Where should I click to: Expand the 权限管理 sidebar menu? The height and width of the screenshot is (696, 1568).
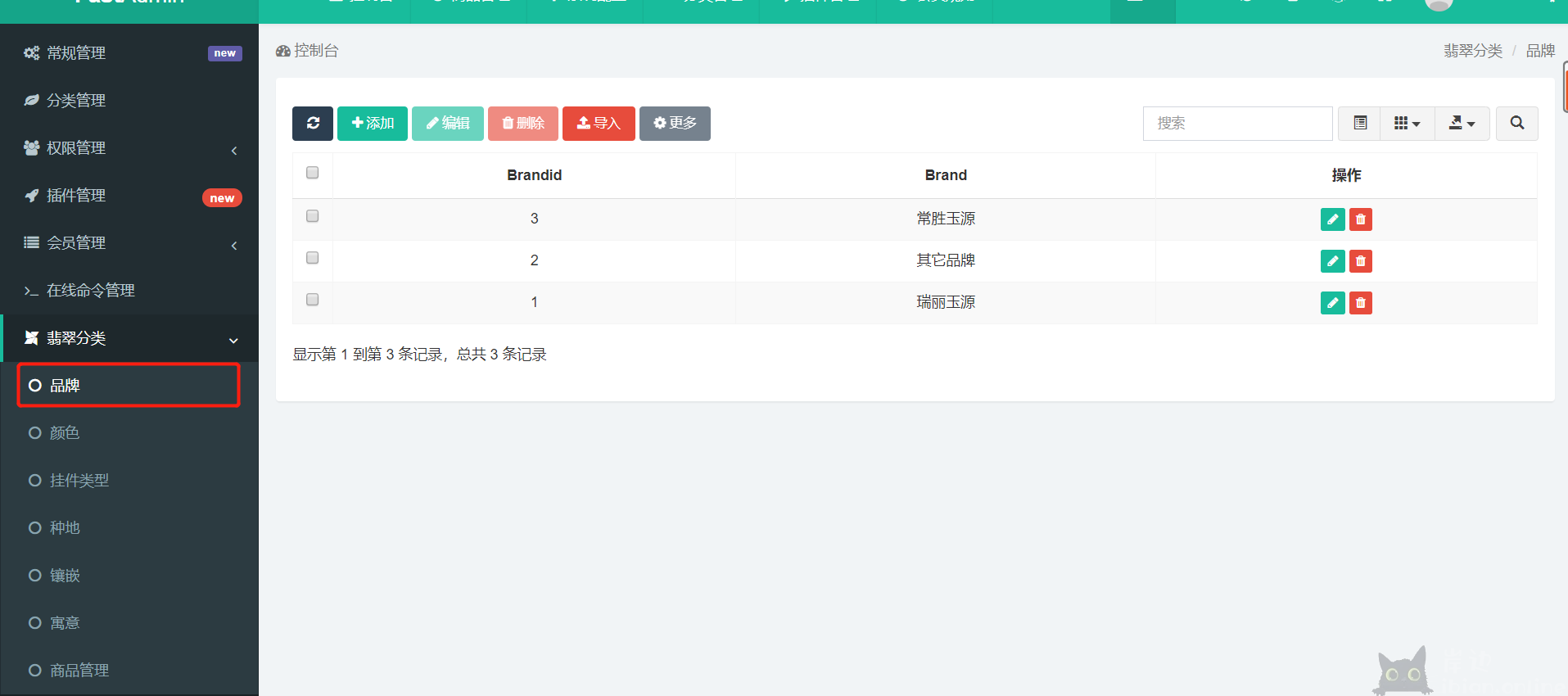[131, 148]
